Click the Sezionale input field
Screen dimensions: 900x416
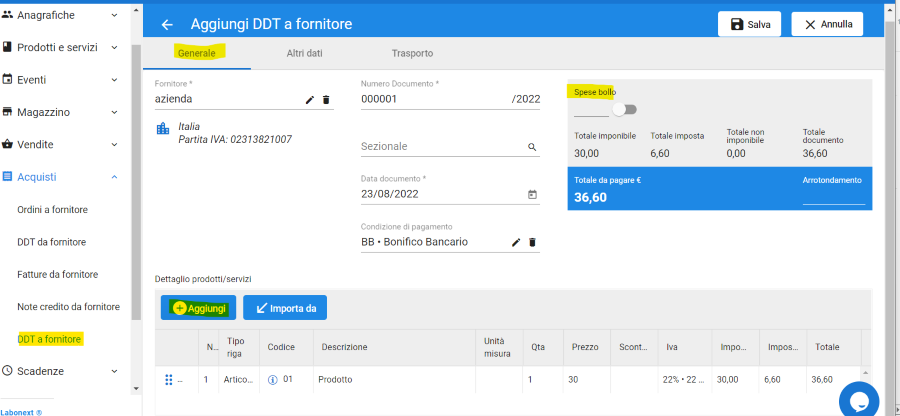[x=442, y=147]
